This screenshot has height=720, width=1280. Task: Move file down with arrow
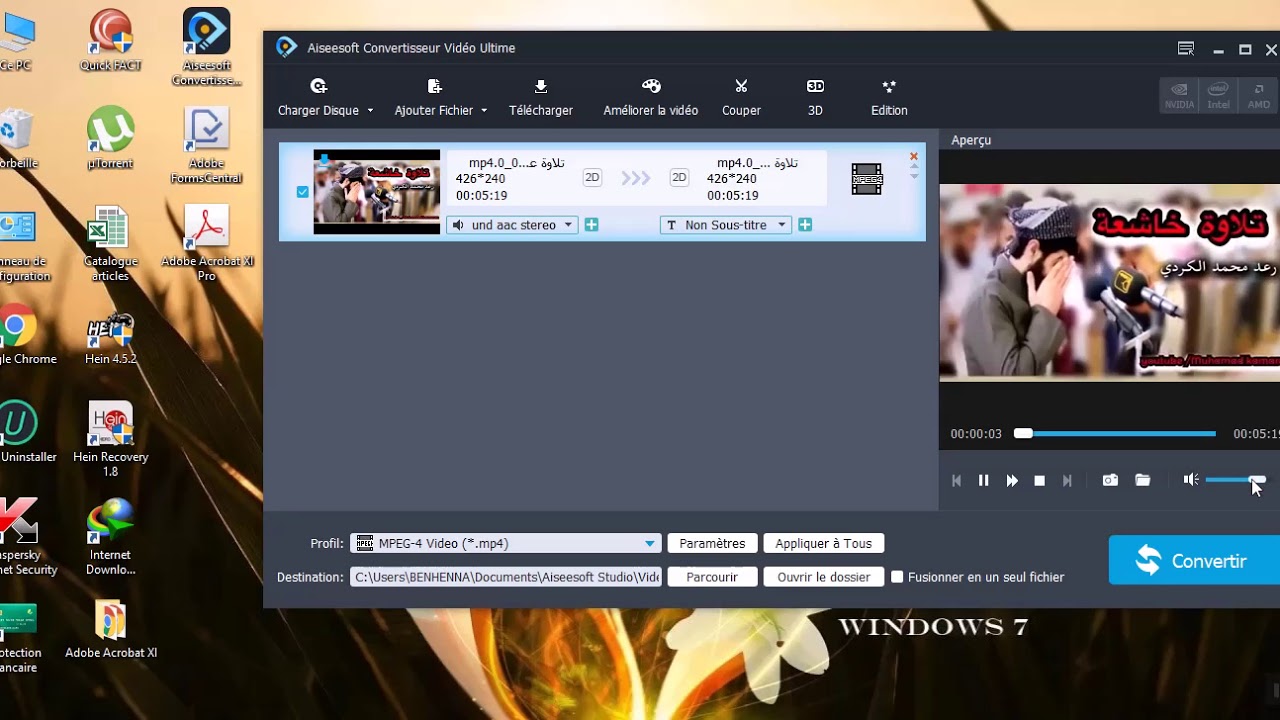[913, 176]
